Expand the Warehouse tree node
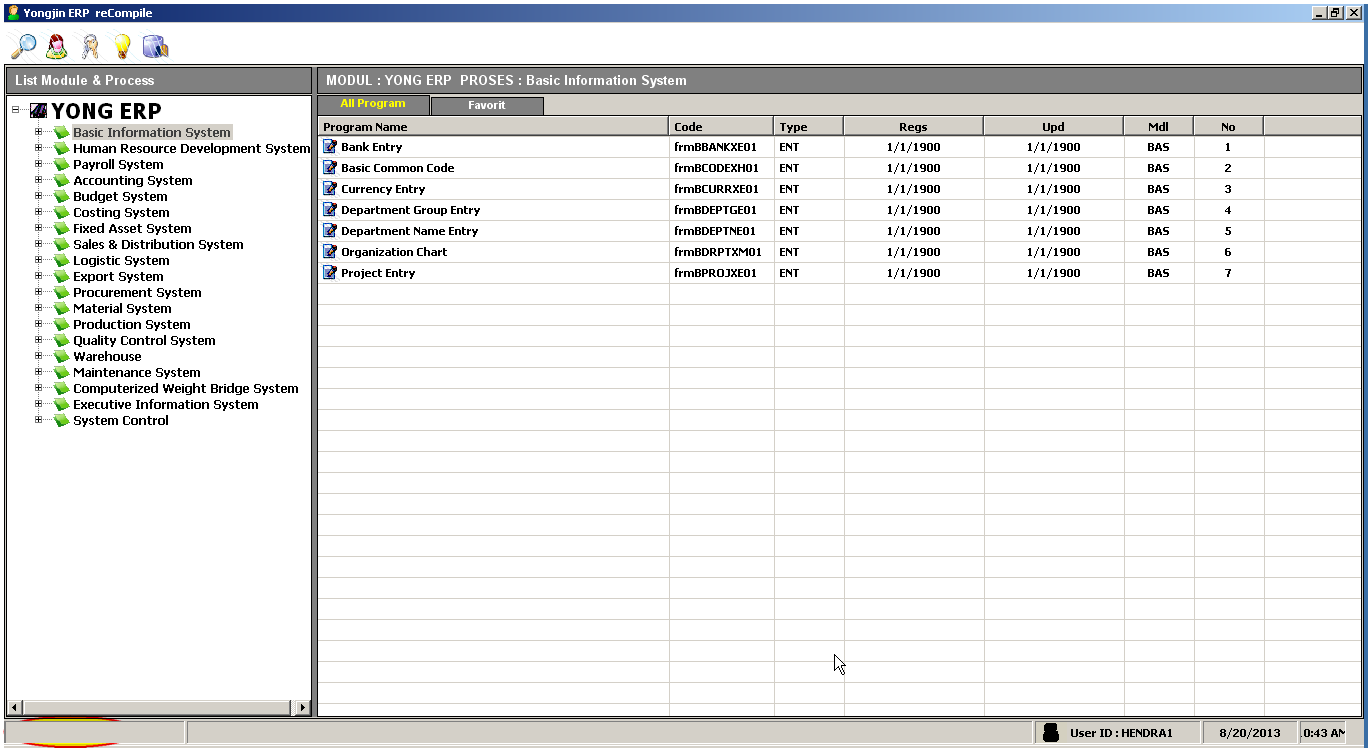Screen dimensions: 1368x748 39,356
